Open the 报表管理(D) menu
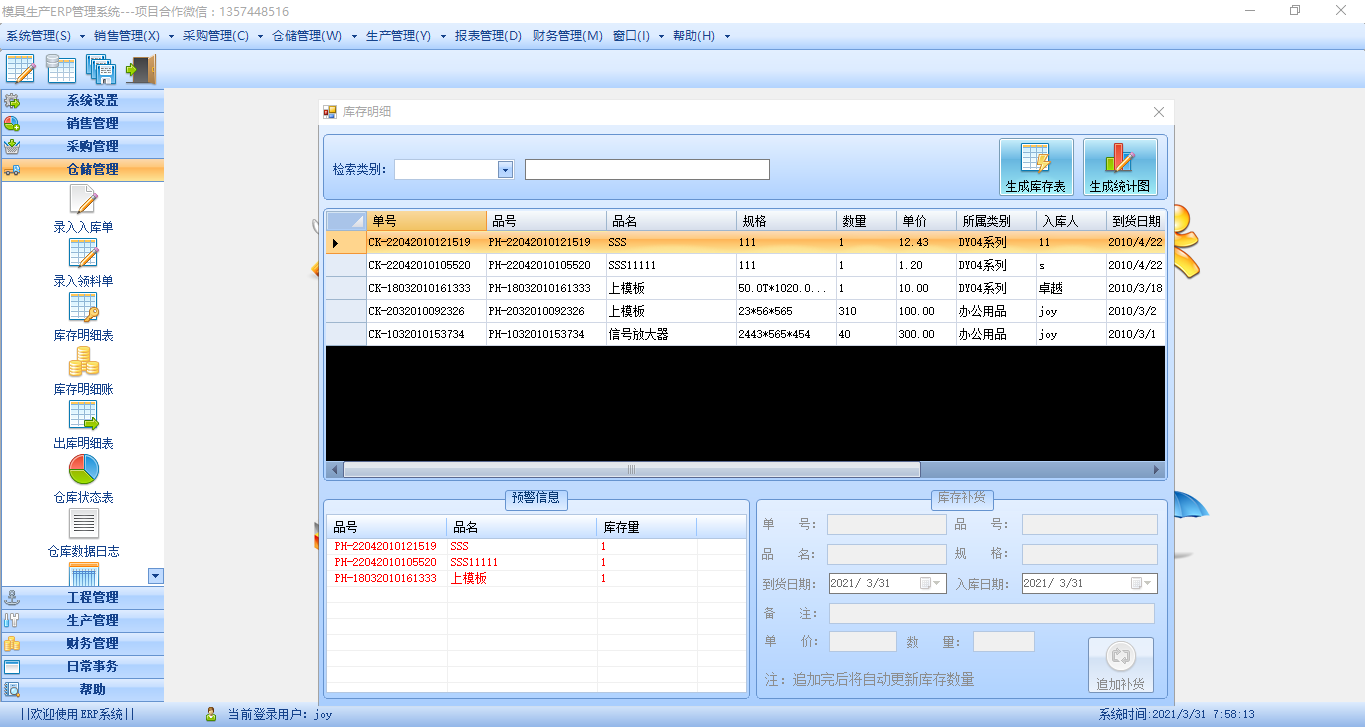Screen dimensions: 1365x727 pyautogui.click(x=488, y=36)
